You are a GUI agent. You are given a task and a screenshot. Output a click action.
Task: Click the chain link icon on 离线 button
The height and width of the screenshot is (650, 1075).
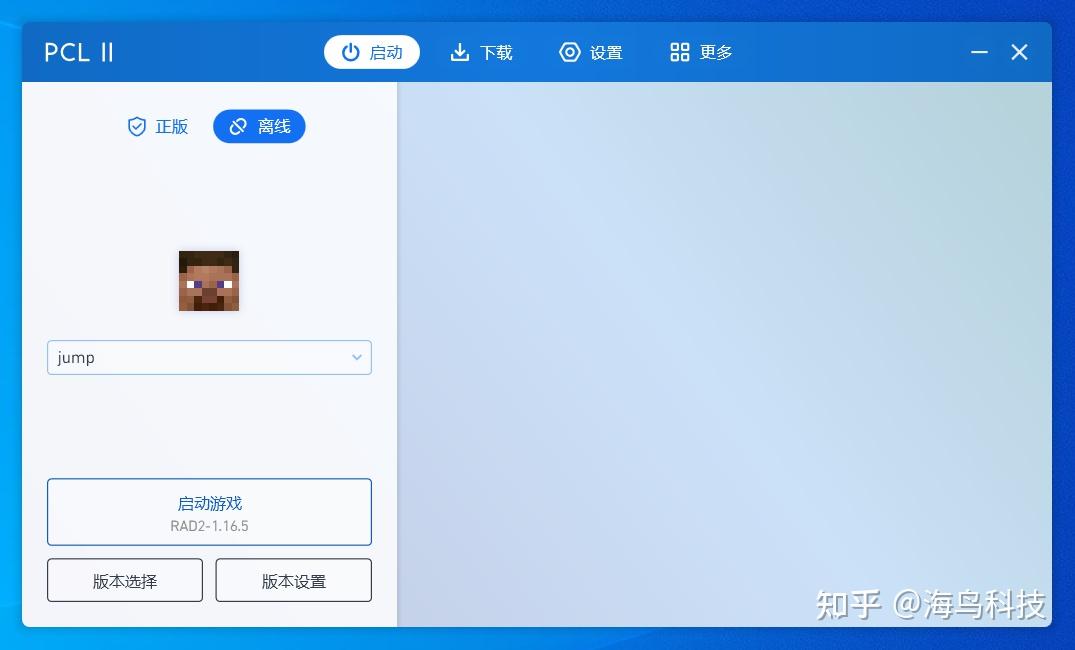point(237,126)
